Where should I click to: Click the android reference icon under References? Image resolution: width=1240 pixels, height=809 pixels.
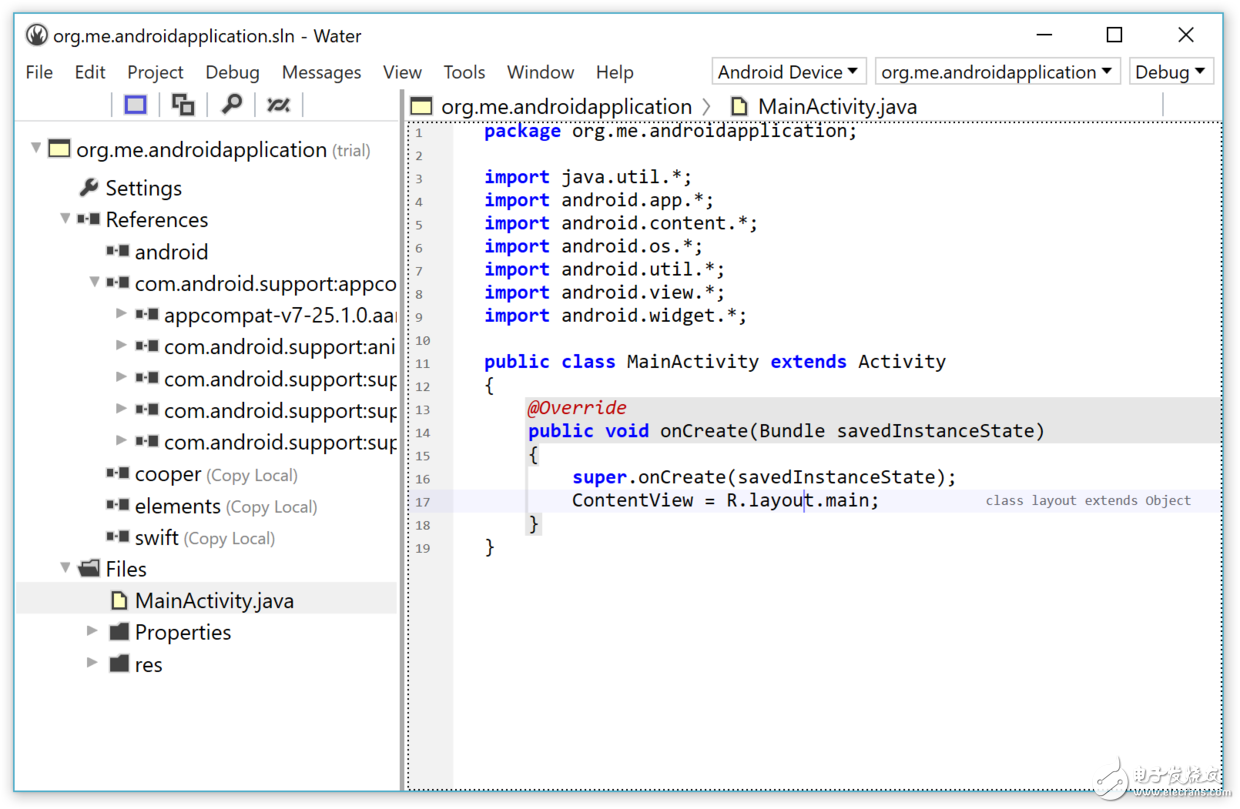point(118,251)
